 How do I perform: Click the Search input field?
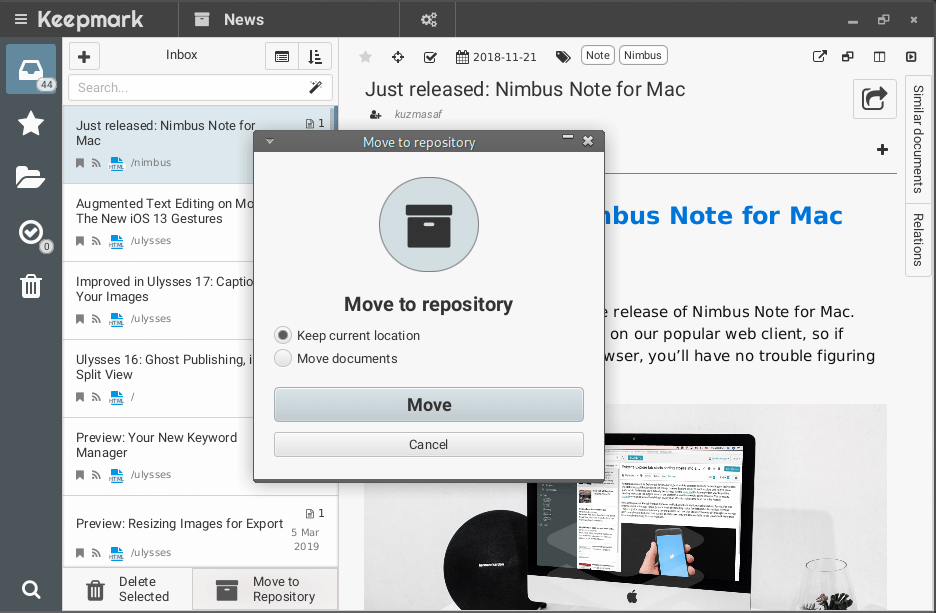pyautogui.click(x=185, y=87)
